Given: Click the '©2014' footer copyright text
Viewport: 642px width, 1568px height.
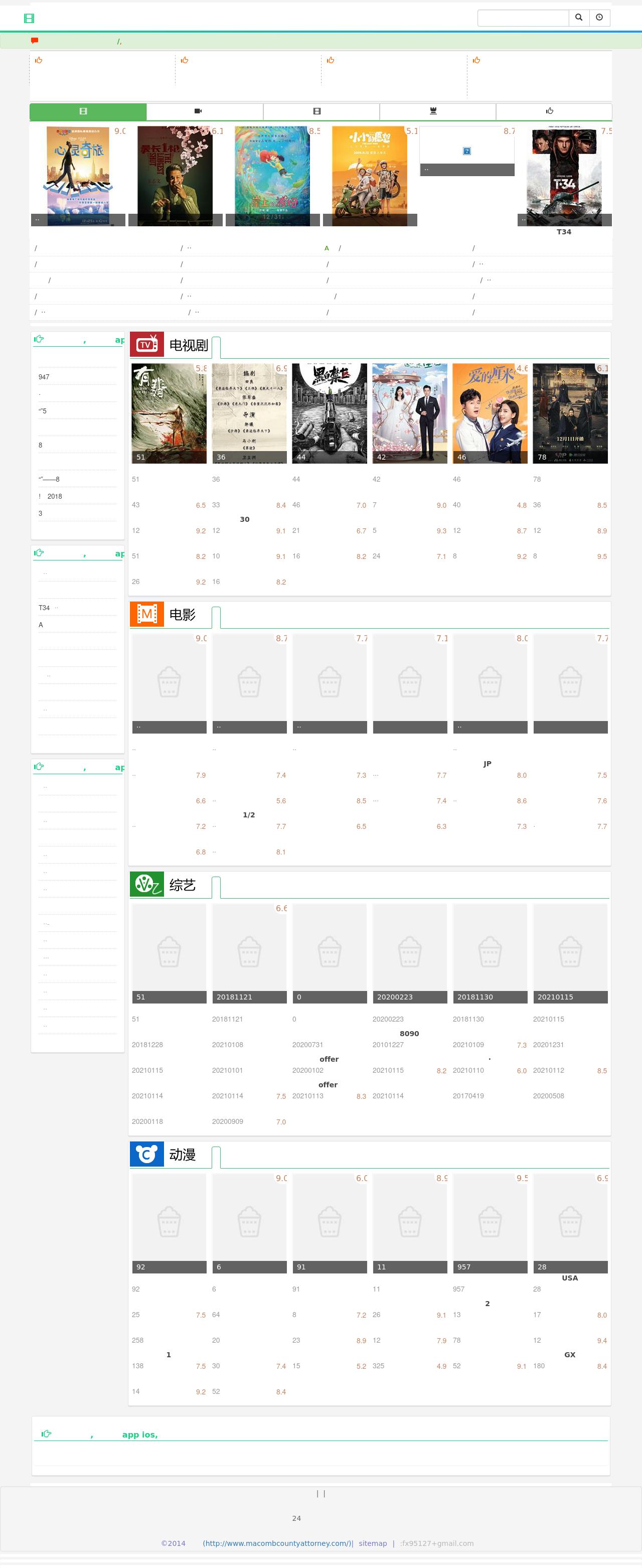Looking at the screenshot, I should pyautogui.click(x=173, y=1543).
